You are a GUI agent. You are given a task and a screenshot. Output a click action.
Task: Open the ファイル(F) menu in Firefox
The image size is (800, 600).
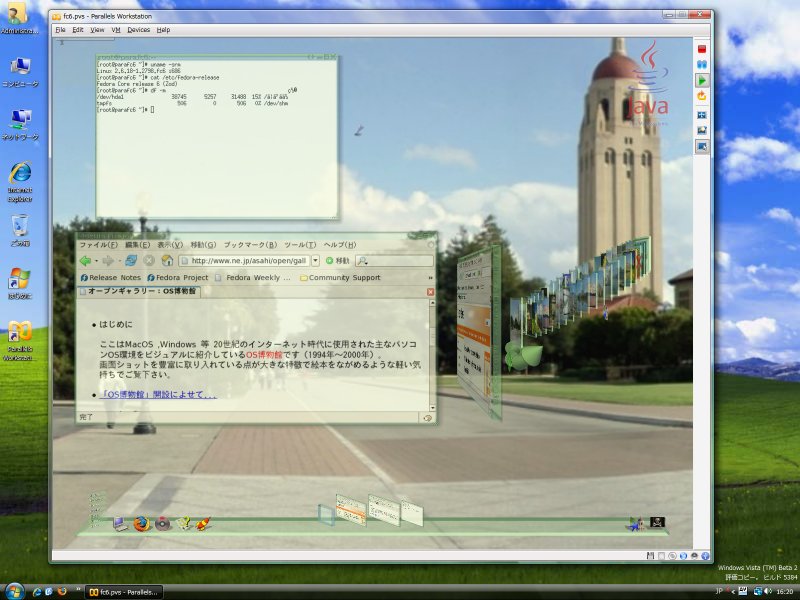99,245
